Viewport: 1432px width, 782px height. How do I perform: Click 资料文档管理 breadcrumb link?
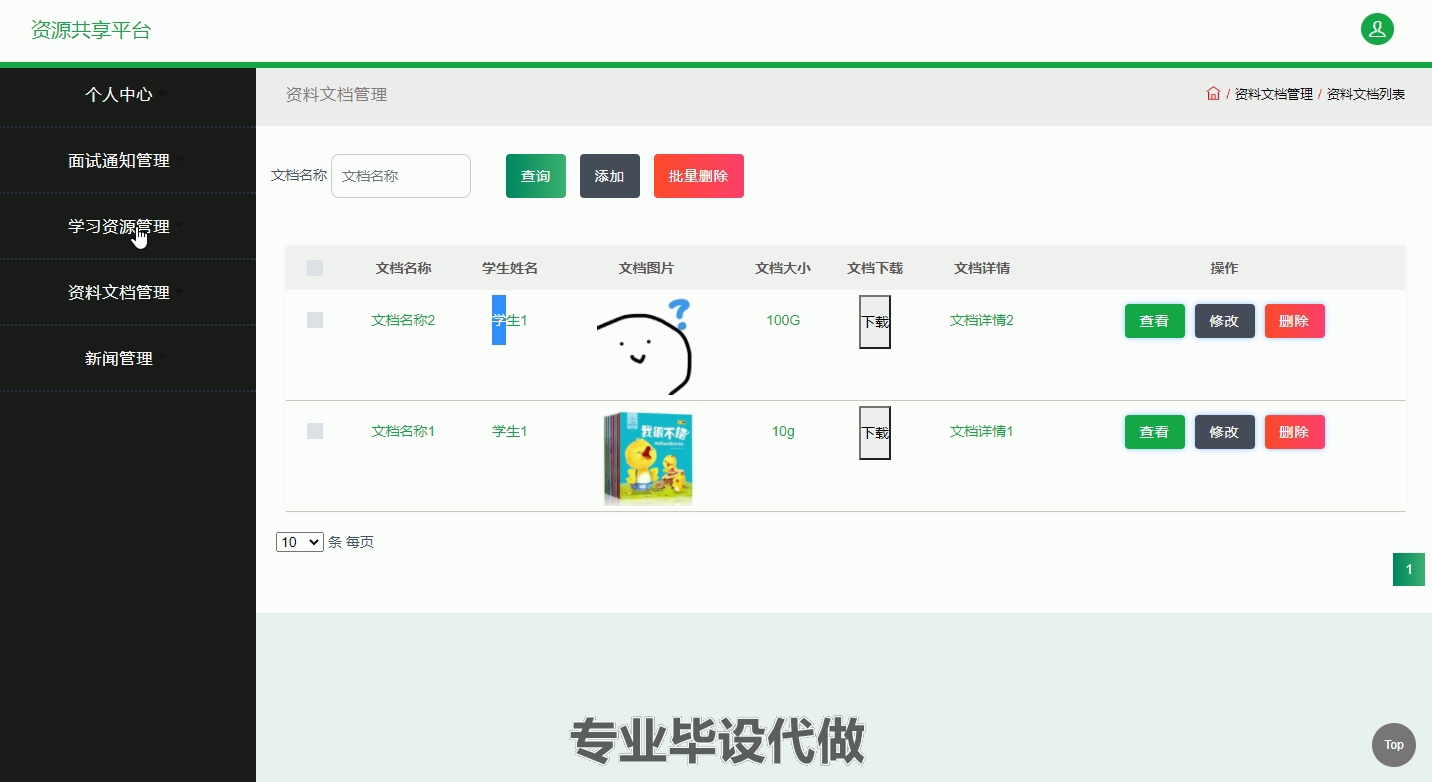[1274, 94]
